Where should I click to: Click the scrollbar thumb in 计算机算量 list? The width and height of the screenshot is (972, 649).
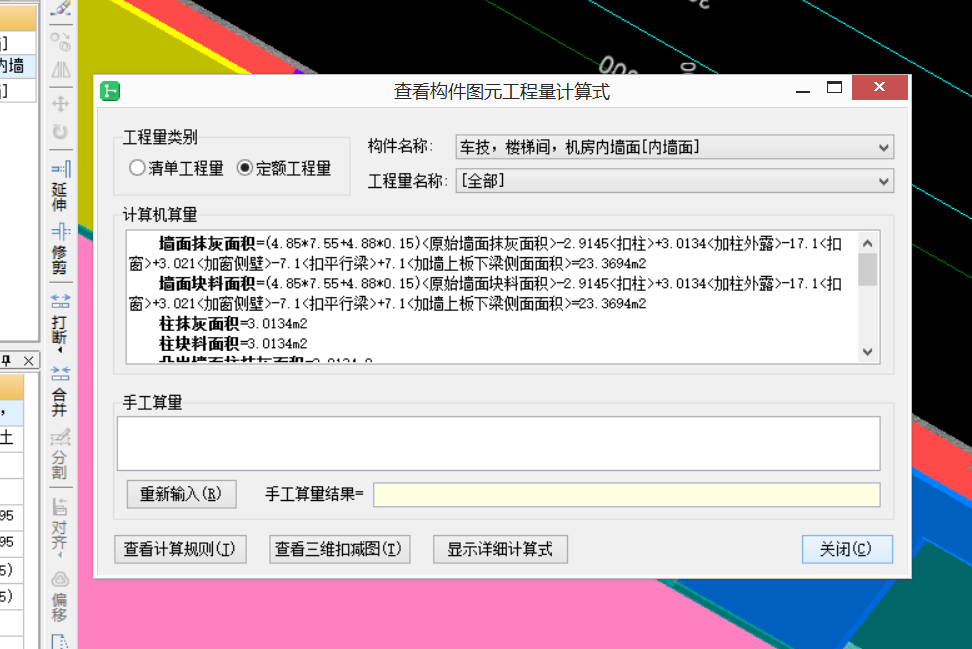[867, 270]
